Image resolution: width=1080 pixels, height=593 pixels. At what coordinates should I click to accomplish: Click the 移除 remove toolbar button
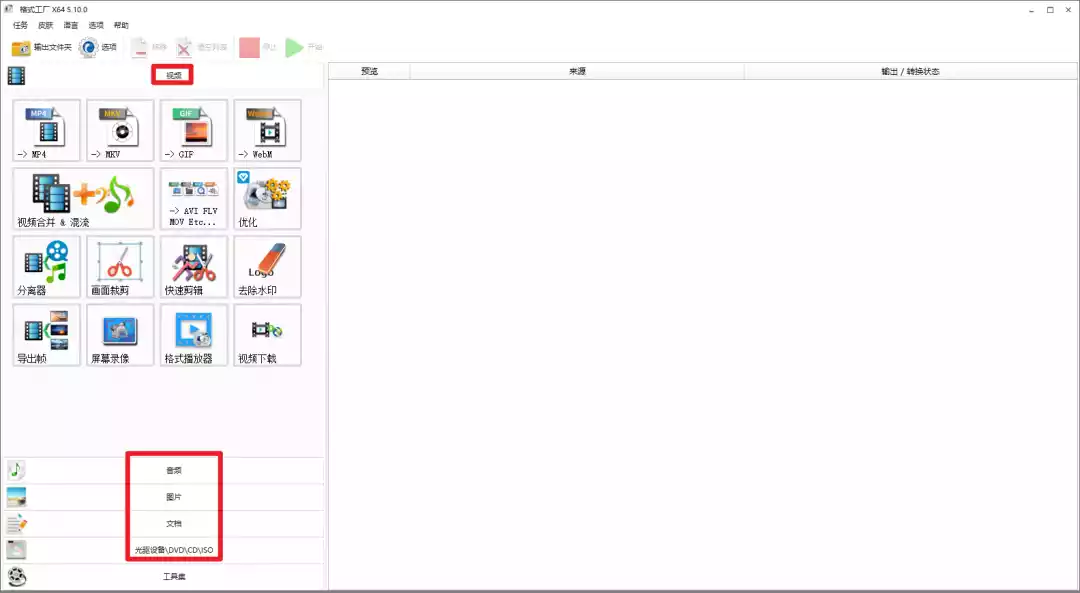[x=149, y=48]
